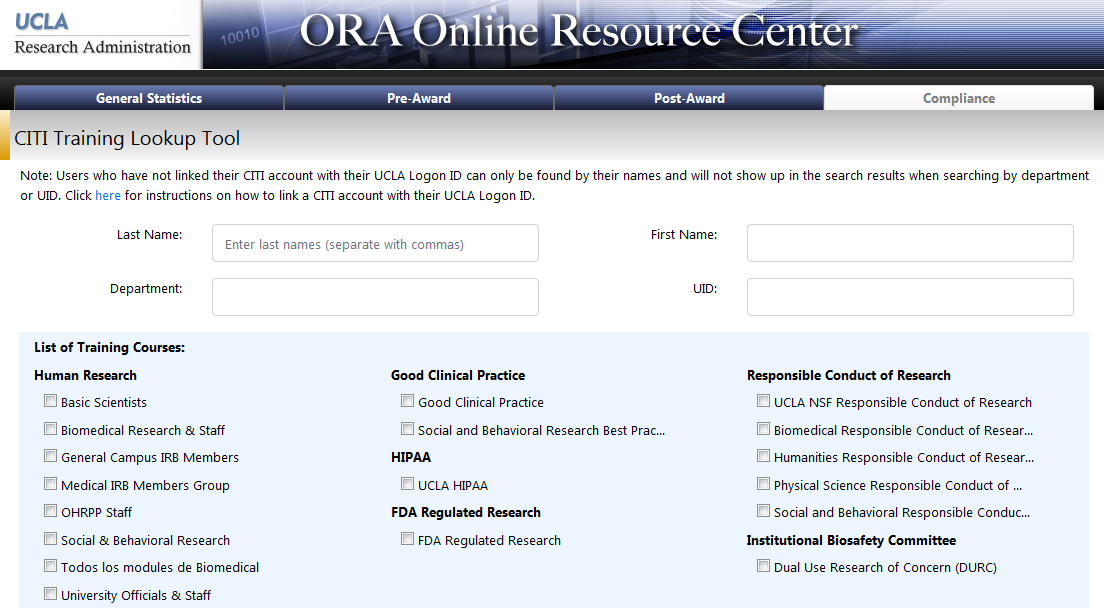This screenshot has width=1104, height=608.
Task: Switch to the Post-Award tab
Action: coord(689,98)
